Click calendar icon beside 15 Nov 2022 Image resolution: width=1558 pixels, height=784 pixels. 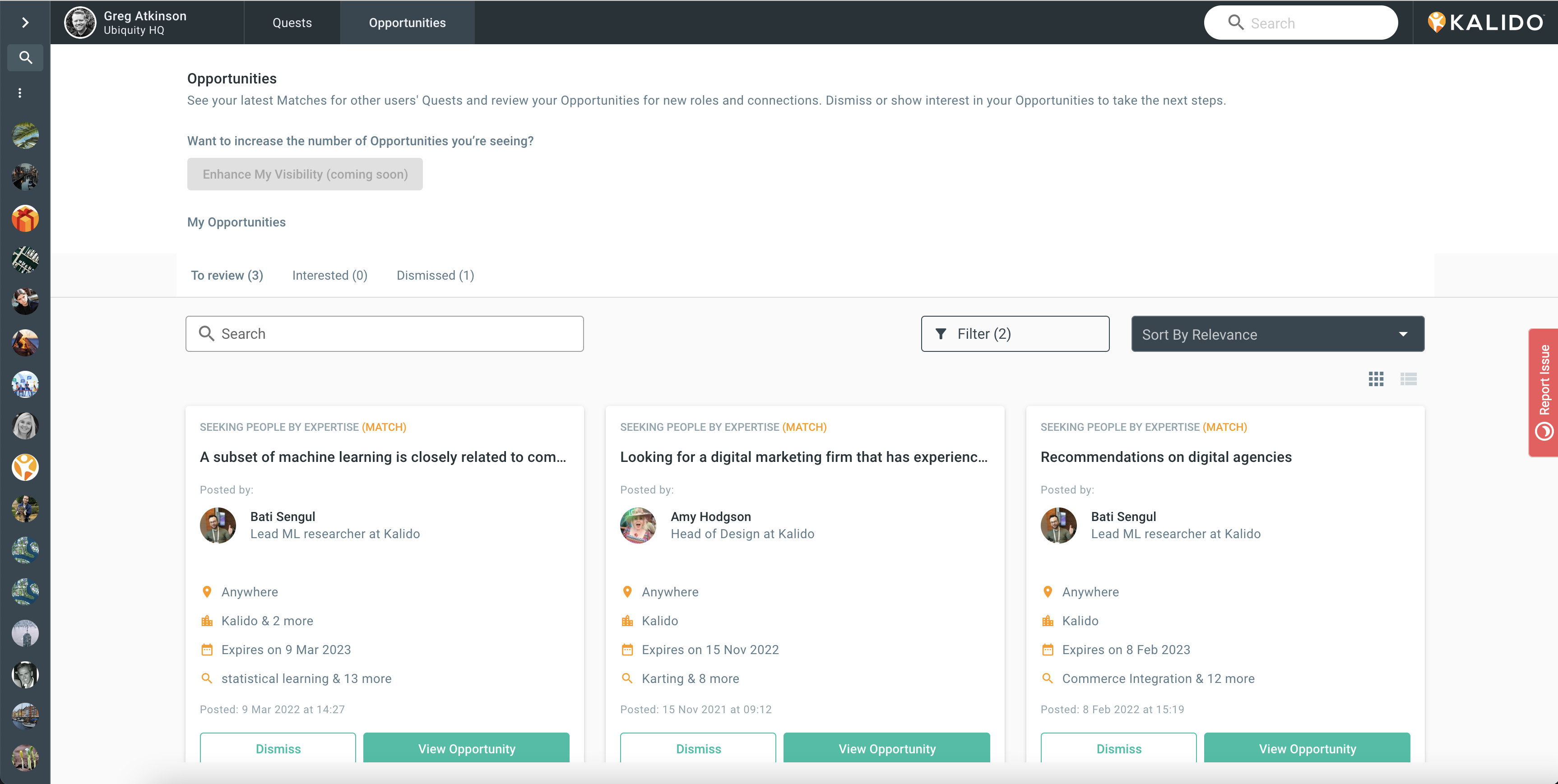click(627, 650)
